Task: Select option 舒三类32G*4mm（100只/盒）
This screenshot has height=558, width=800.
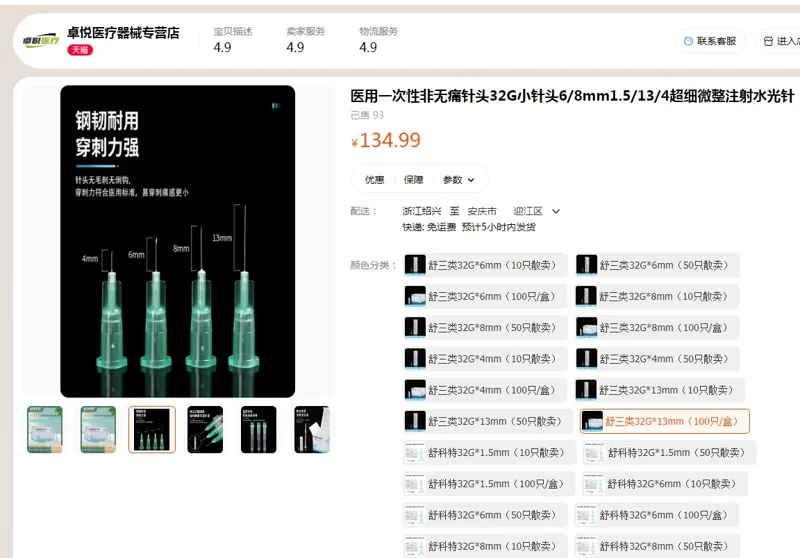Action: click(x=485, y=390)
